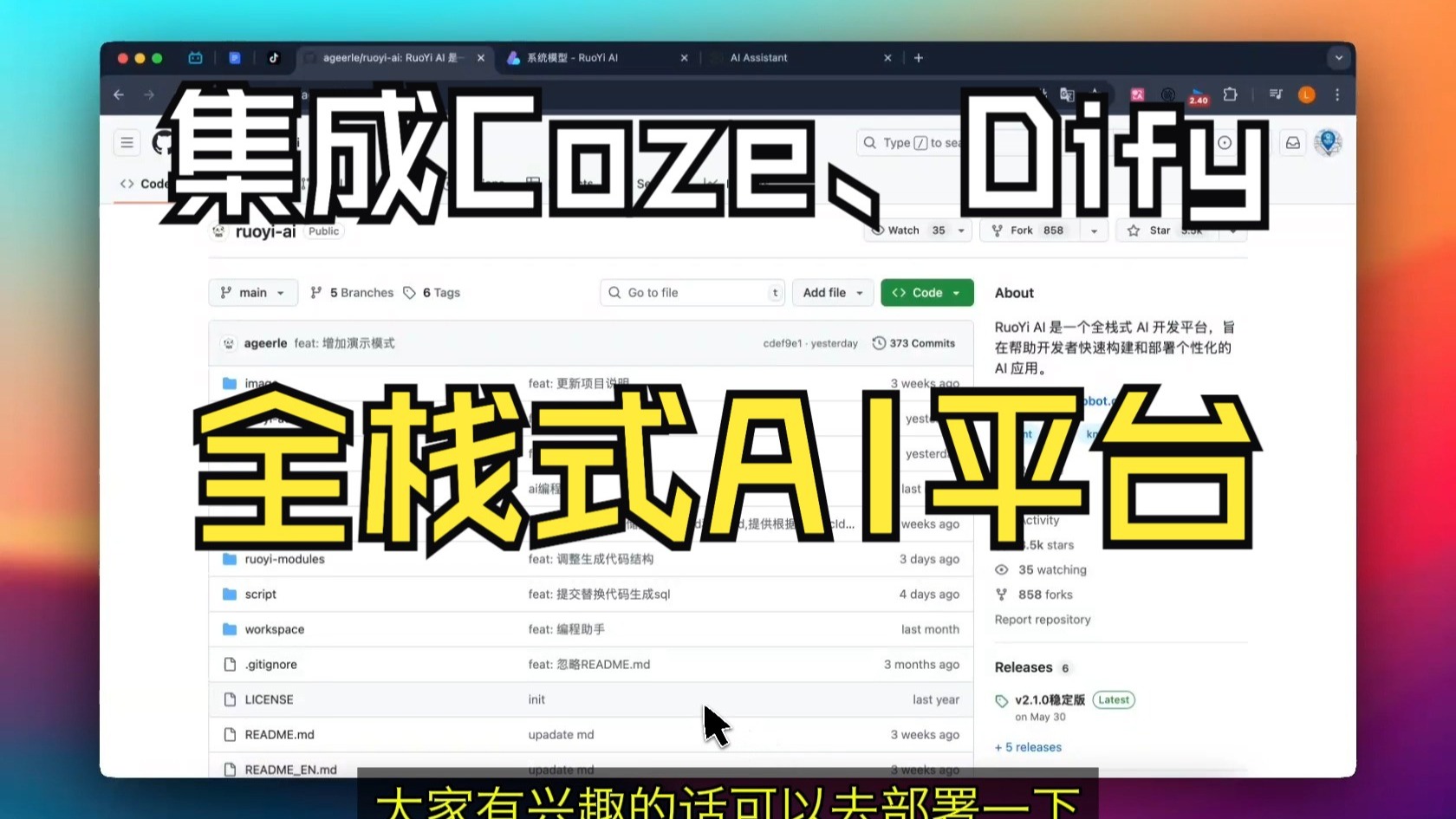Click the .gitignore file icon
The height and width of the screenshot is (819, 1456).
coord(230,664)
